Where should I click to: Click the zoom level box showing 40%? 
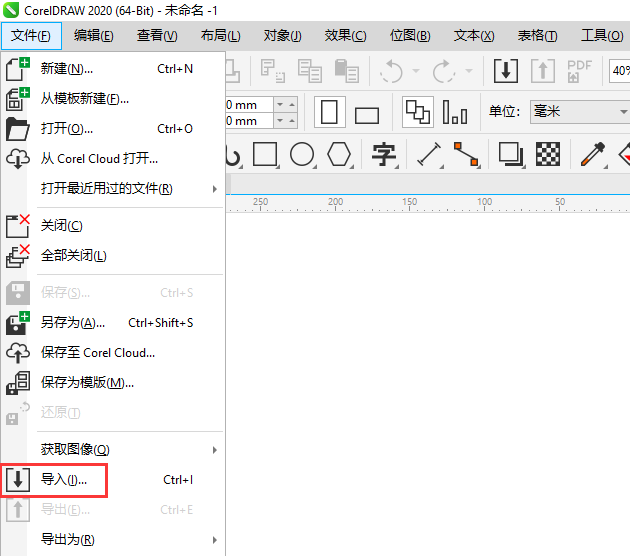pos(620,71)
